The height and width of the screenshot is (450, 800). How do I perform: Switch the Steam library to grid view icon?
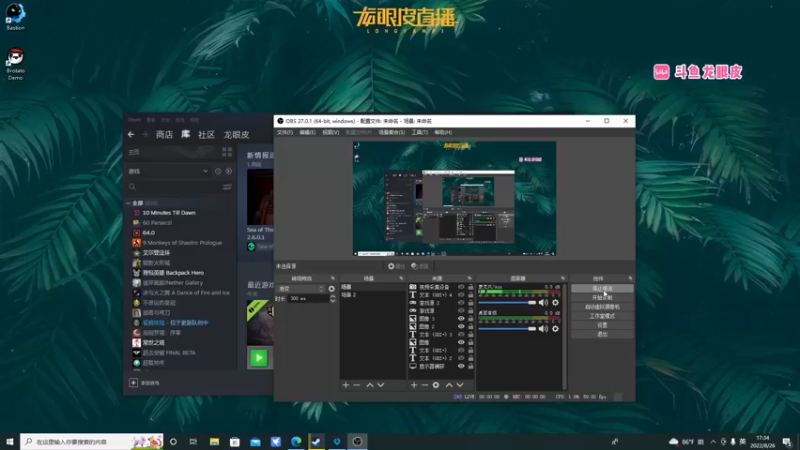pos(227,152)
